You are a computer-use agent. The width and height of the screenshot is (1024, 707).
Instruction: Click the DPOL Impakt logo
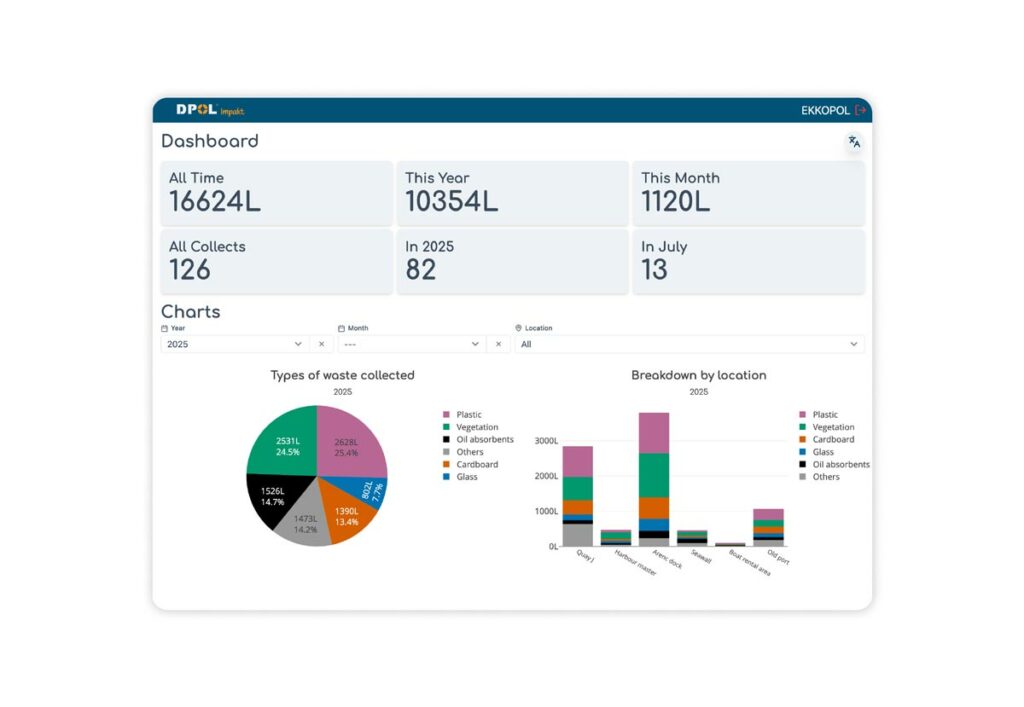210,110
